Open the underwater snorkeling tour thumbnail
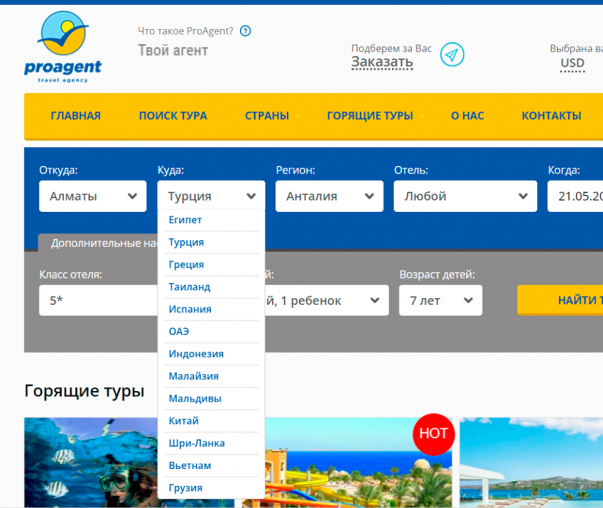Screen dimensions: 603x508 [x=91, y=463]
